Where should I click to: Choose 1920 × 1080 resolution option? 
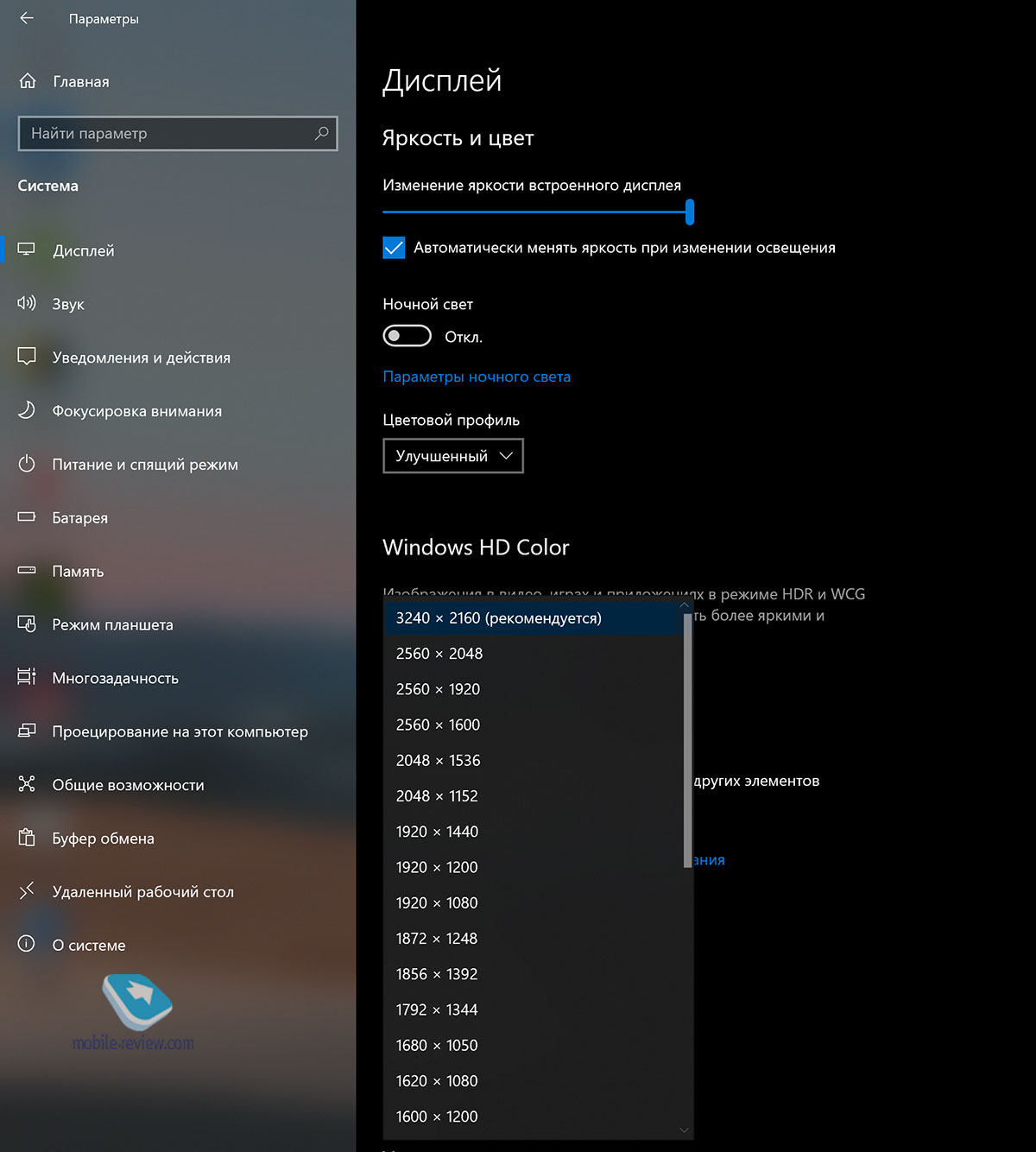(437, 902)
